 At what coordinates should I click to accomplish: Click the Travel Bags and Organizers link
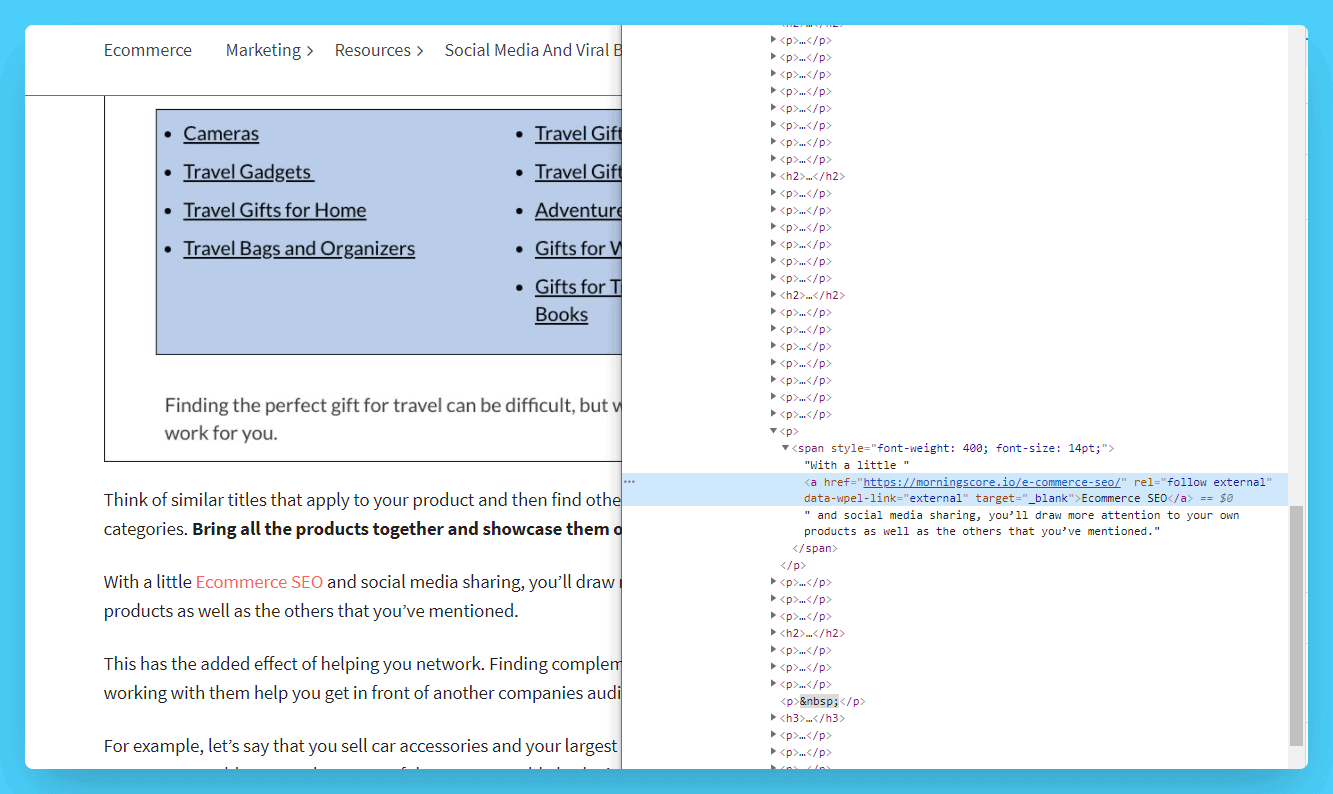[x=299, y=249]
